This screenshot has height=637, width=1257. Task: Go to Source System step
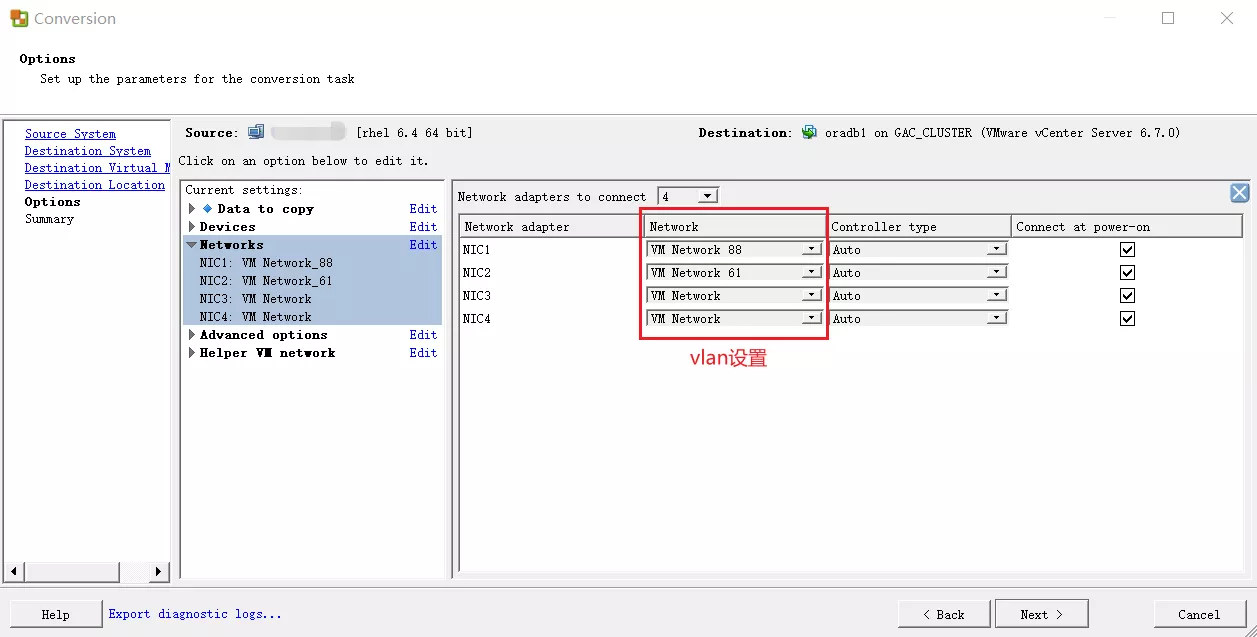point(70,134)
